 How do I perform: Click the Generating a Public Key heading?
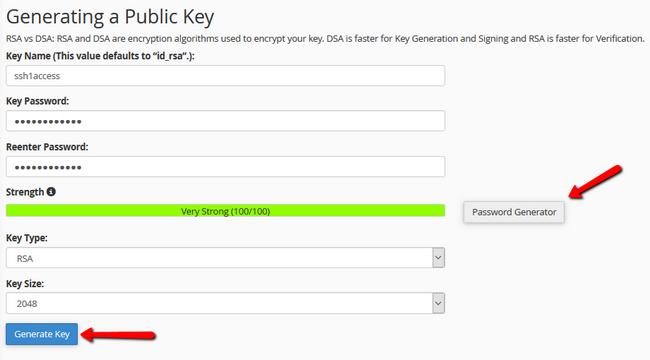[x=110, y=17]
